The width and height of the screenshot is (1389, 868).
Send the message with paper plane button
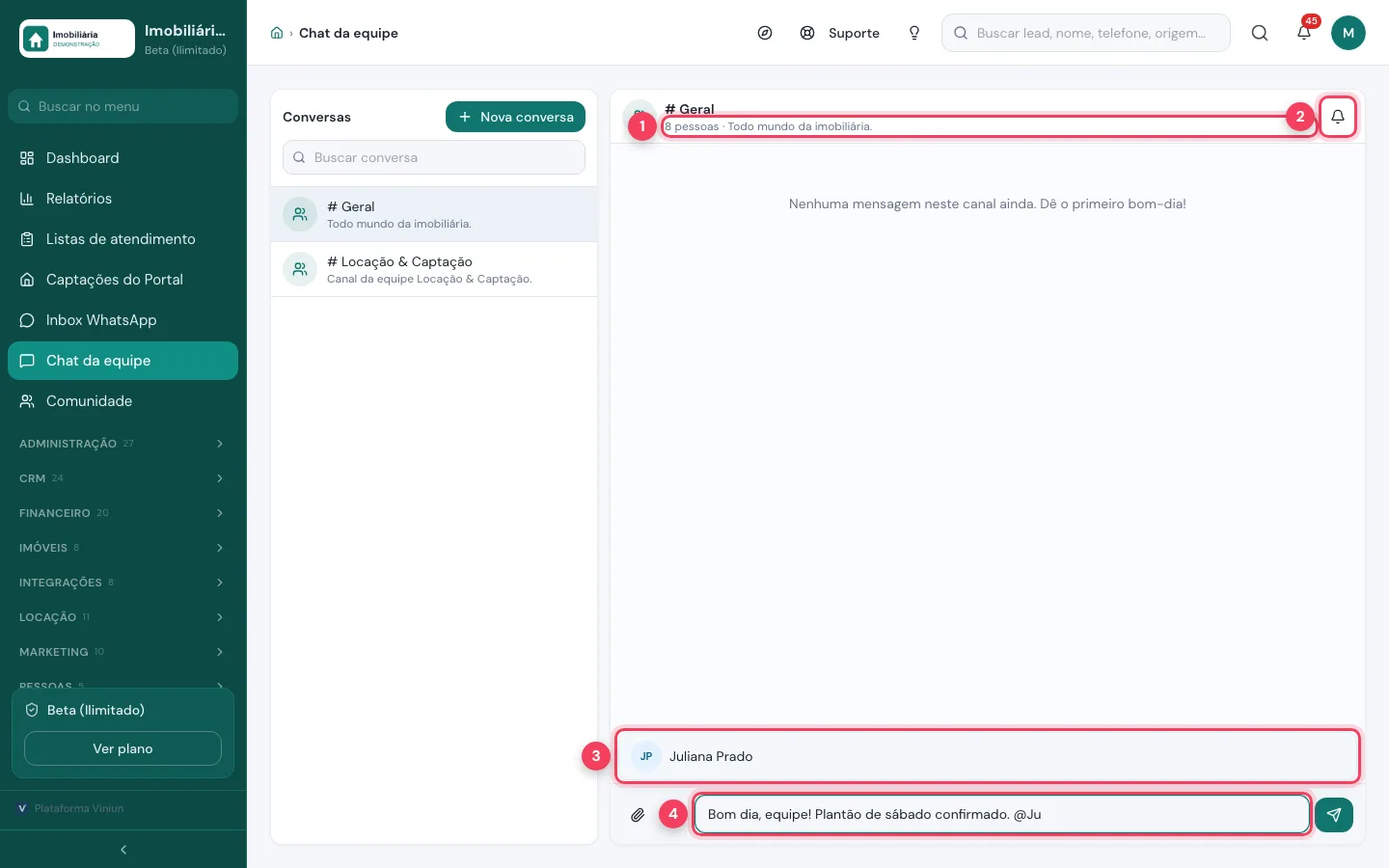click(x=1334, y=815)
